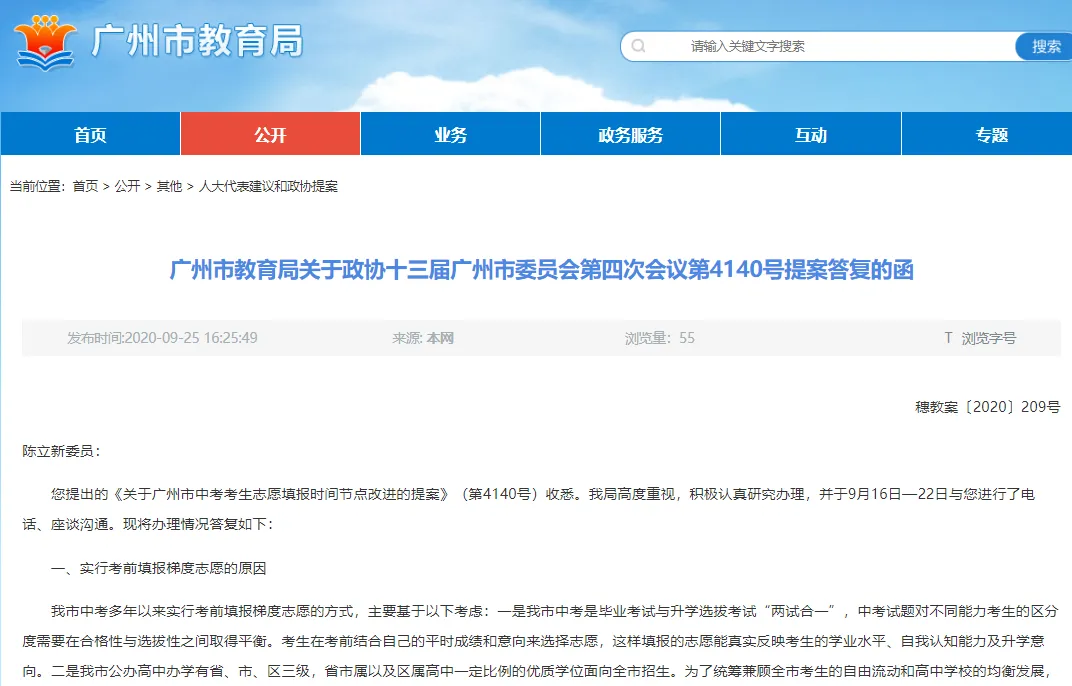
Task: Select the 互动 navigation item
Action: [810, 134]
